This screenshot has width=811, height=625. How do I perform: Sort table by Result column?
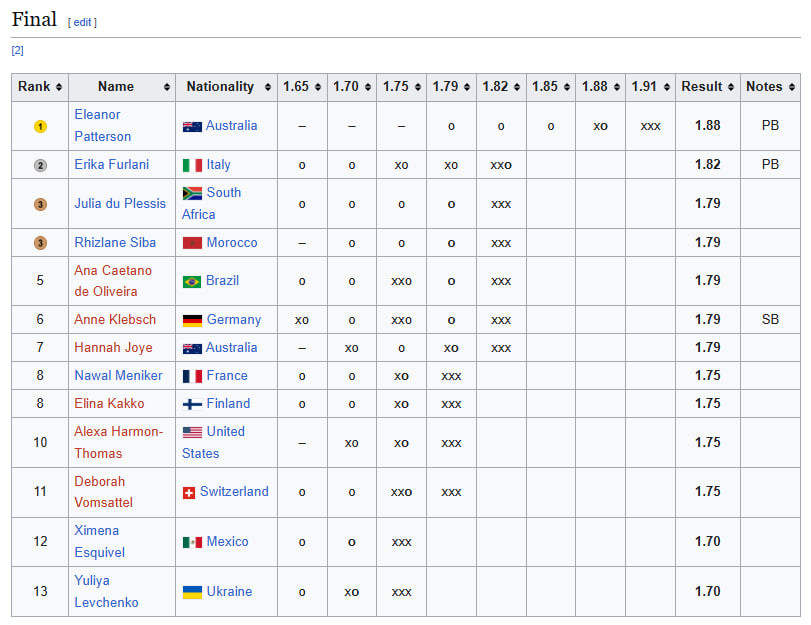[x=707, y=87]
